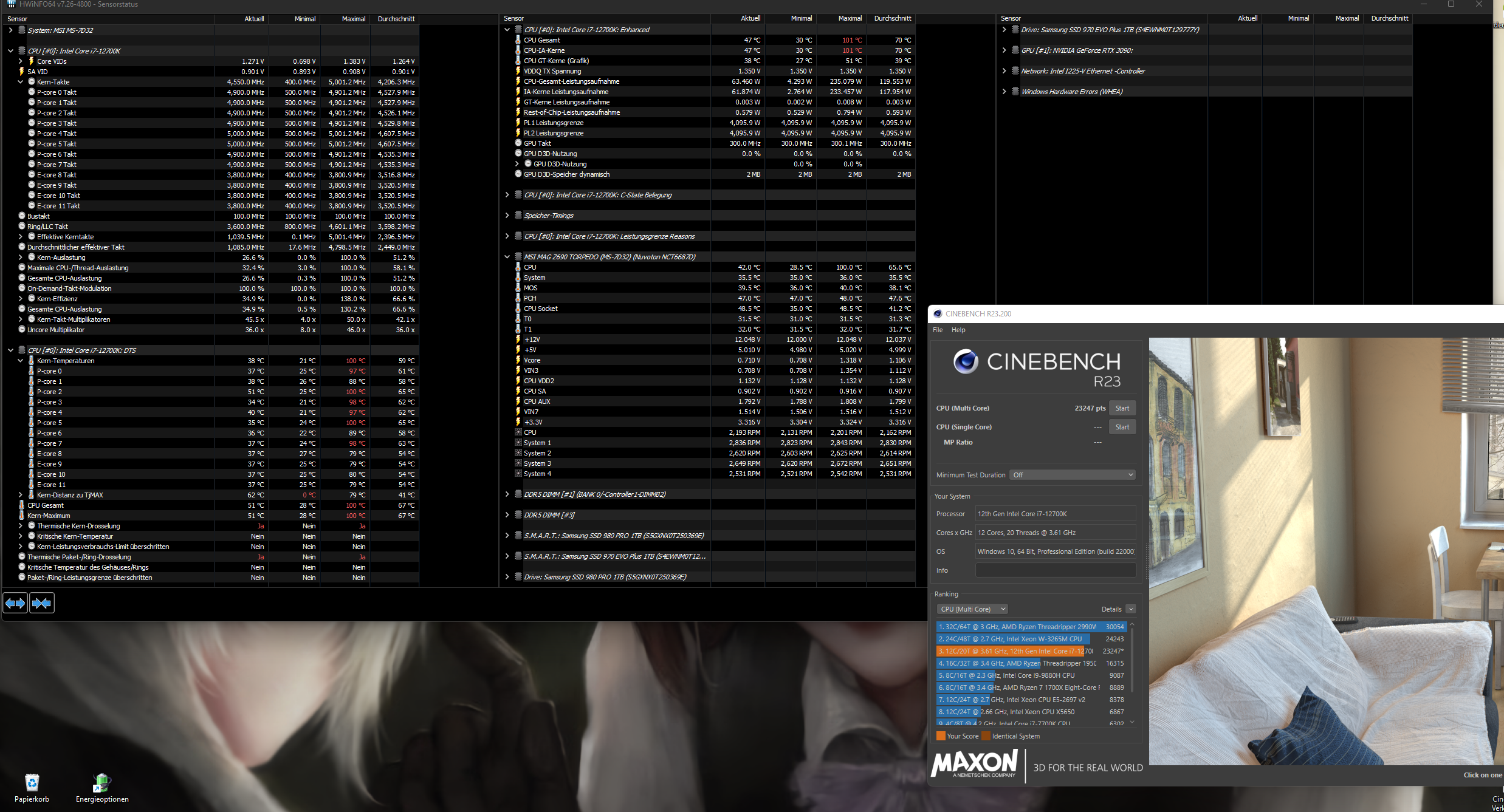The height and width of the screenshot is (812, 1504).
Task: Open the Help menu in Cinebench
Action: click(x=958, y=330)
